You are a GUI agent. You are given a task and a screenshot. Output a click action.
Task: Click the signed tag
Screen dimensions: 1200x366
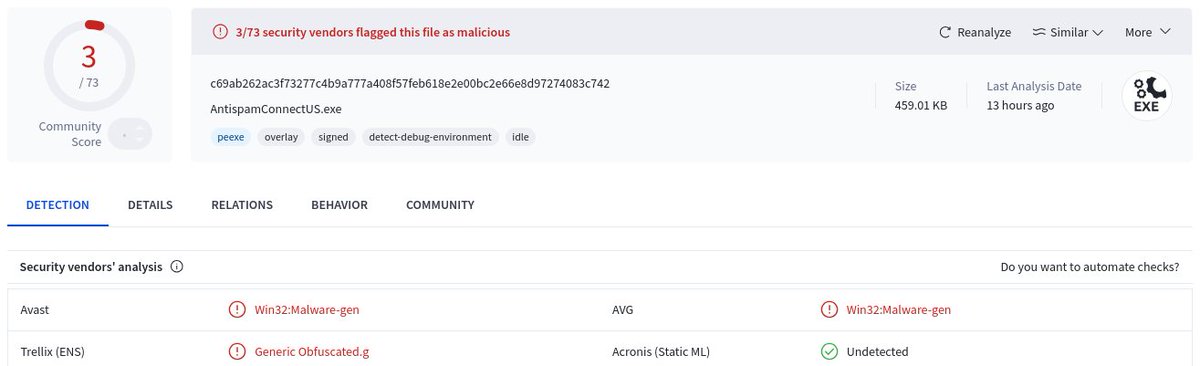point(333,137)
